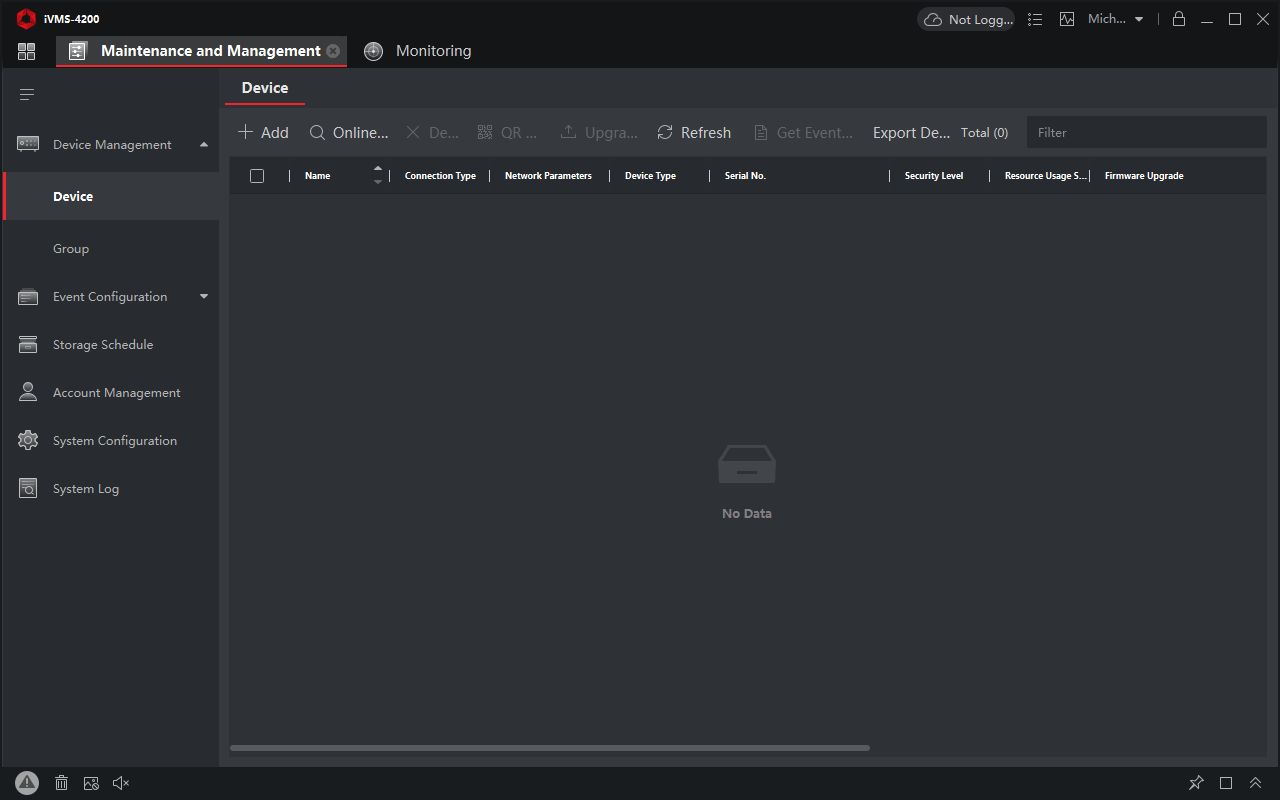Screen dimensions: 1280x800
Task: Pin the alarm panel with pushpin icon
Action: pos(1196,783)
